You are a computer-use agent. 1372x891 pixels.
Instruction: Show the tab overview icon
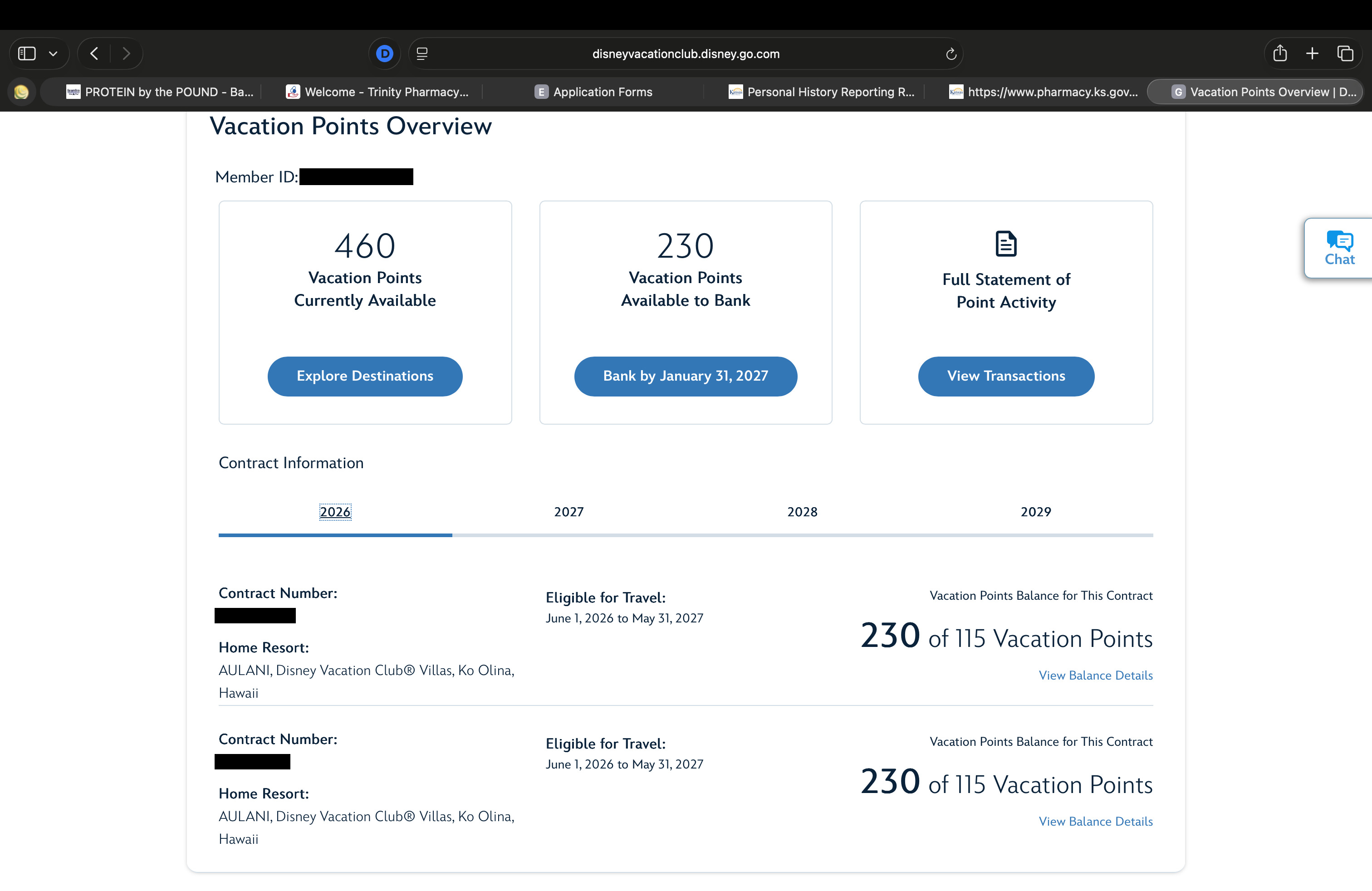coord(1345,54)
